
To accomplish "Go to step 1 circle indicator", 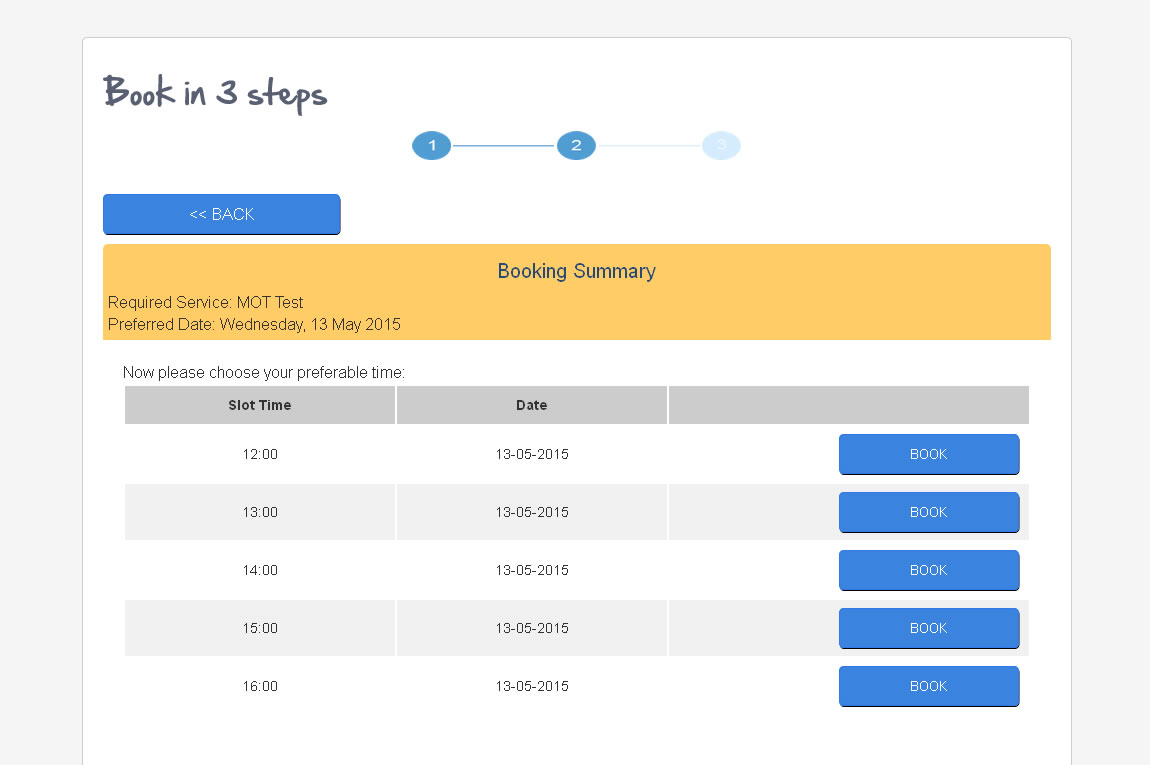I will coord(432,146).
